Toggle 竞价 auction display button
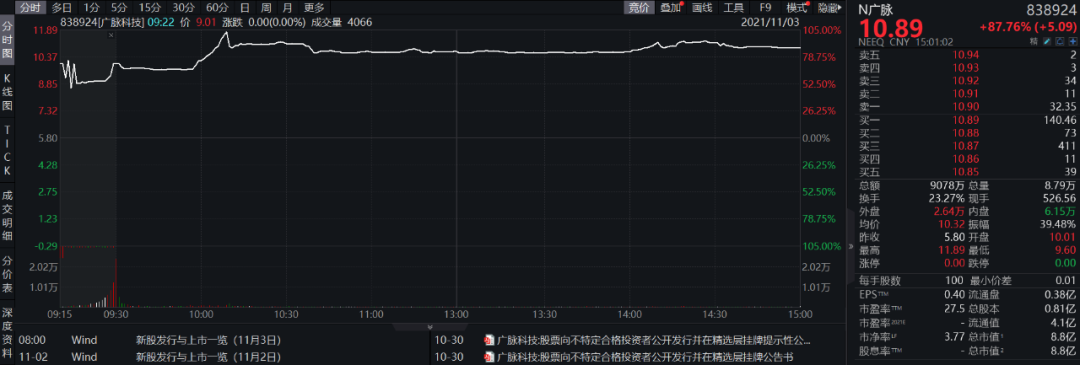1080x365 pixels. pos(638,8)
